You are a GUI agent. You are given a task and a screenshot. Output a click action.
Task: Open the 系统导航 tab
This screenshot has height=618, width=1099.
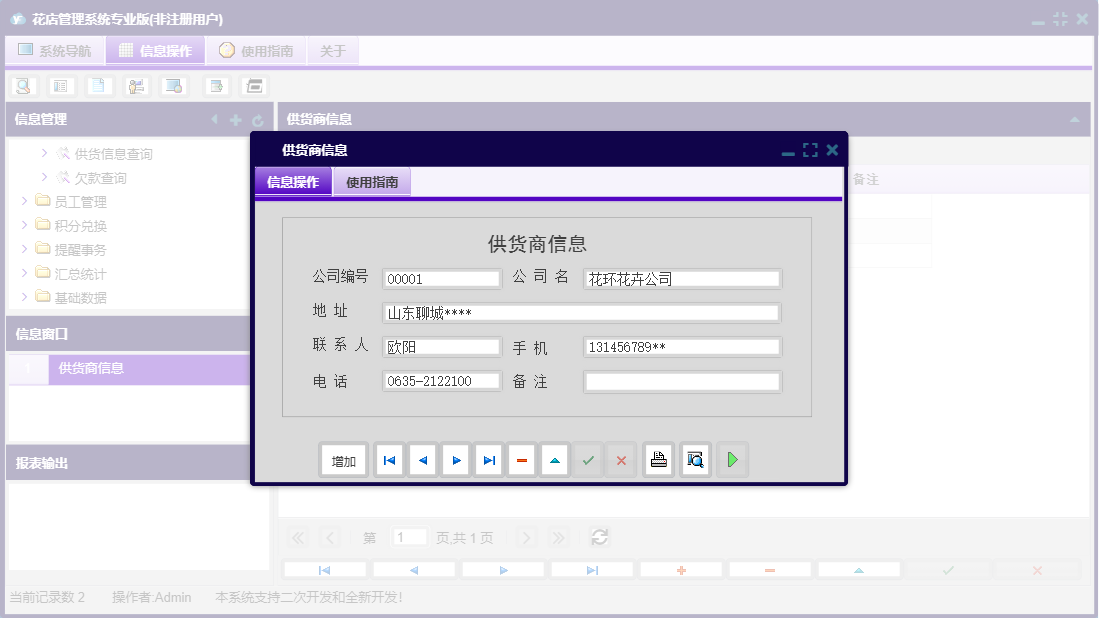click(x=55, y=50)
